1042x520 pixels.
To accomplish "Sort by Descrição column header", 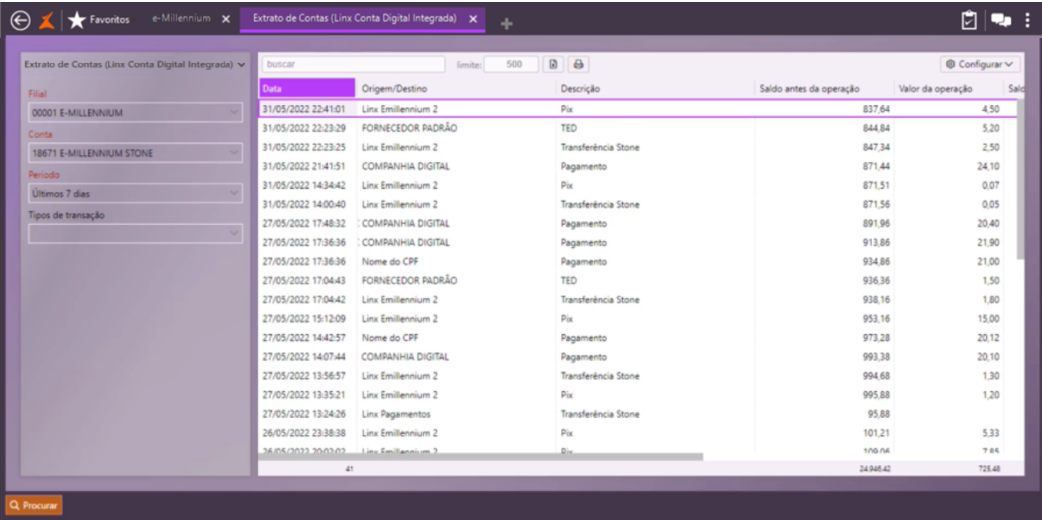I will click(655, 88).
